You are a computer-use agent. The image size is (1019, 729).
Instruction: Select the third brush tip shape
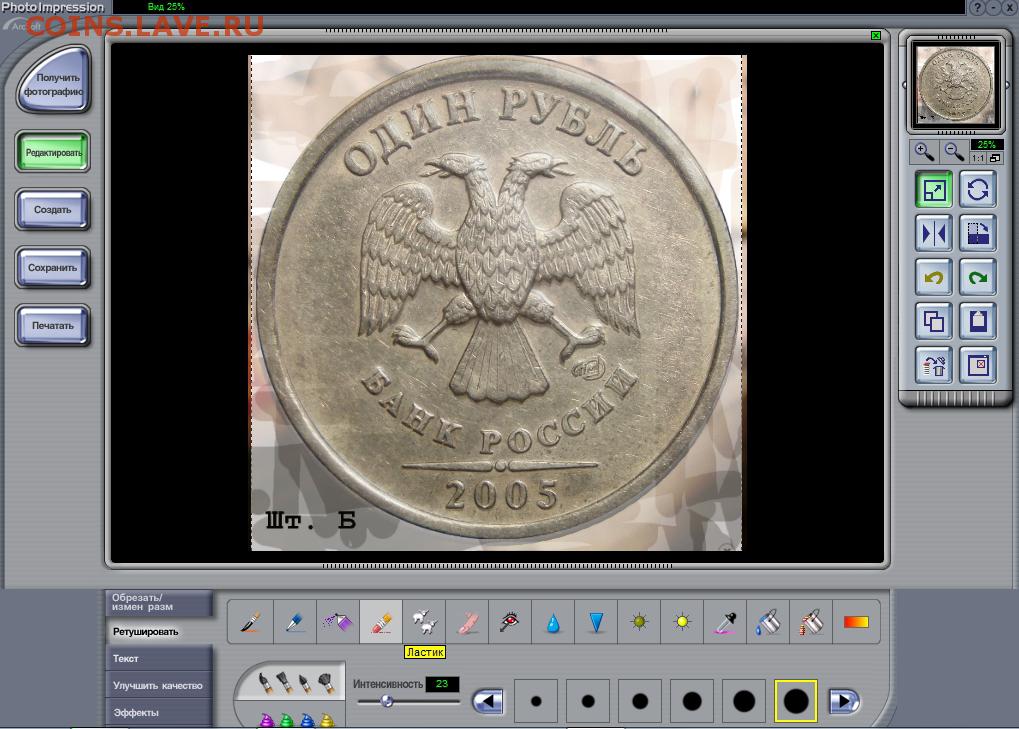coord(305,684)
